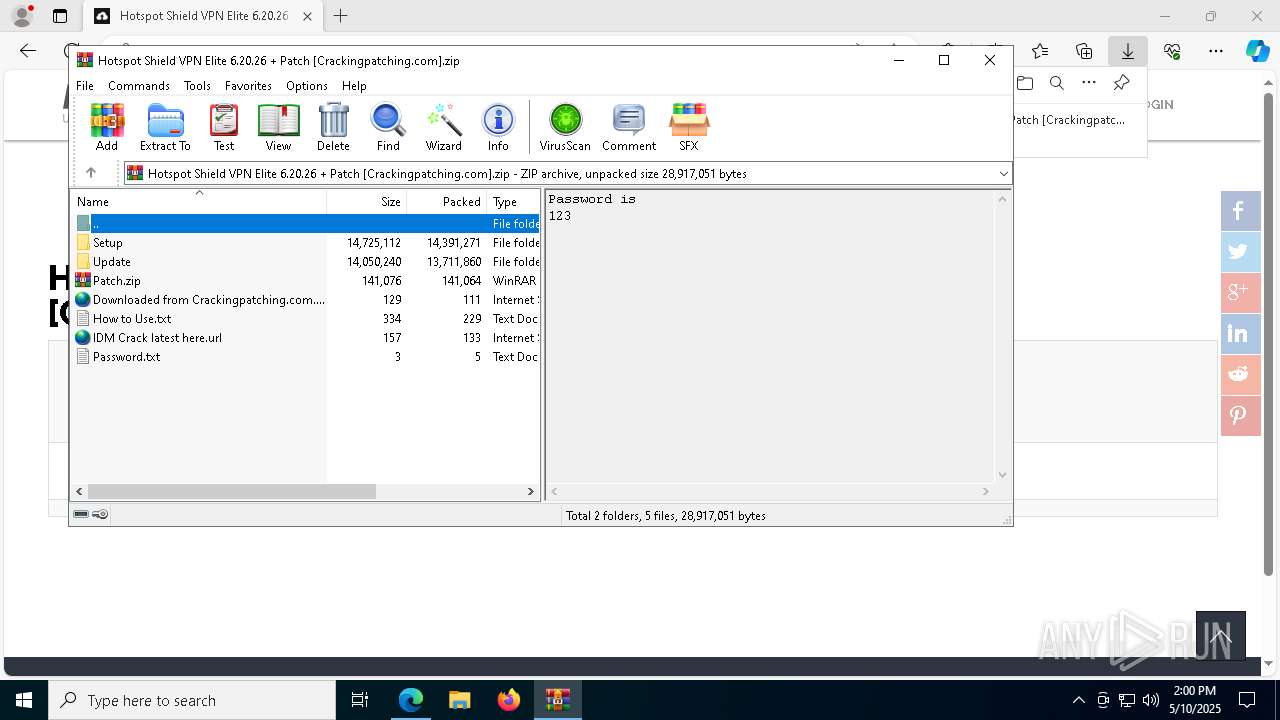Share on Reddit sidebar icon
The height and width of the screenshot is (720, 1280).
[1238, 375]
